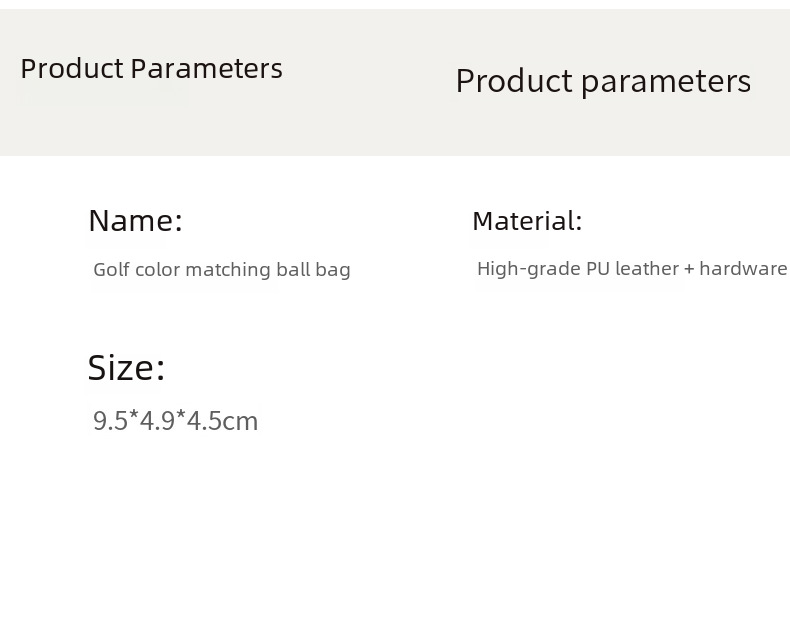Select the "Name:" label
Image resolution: width=790 pixels, height=638 pixels.
click(x=135, y=220)
